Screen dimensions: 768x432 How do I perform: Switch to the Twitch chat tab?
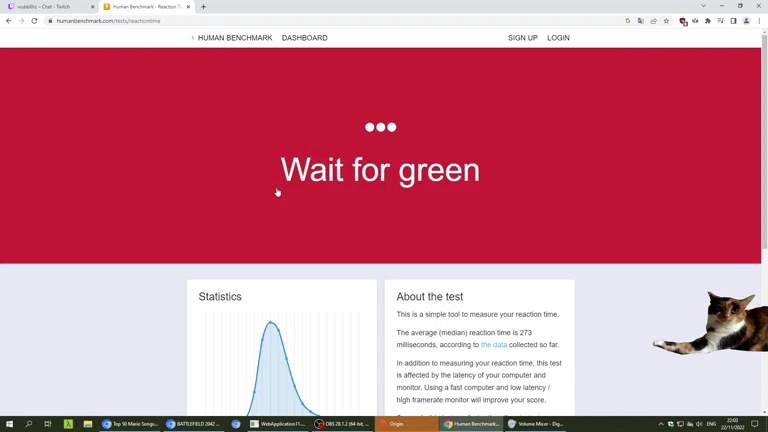pos(47,7)
